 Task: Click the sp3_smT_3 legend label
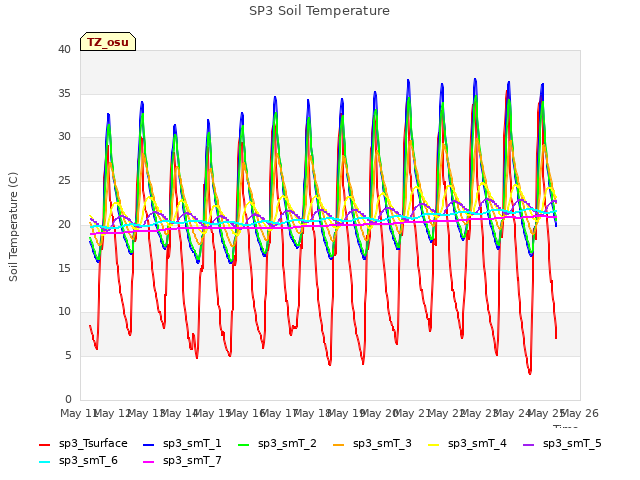click(382, 443)
